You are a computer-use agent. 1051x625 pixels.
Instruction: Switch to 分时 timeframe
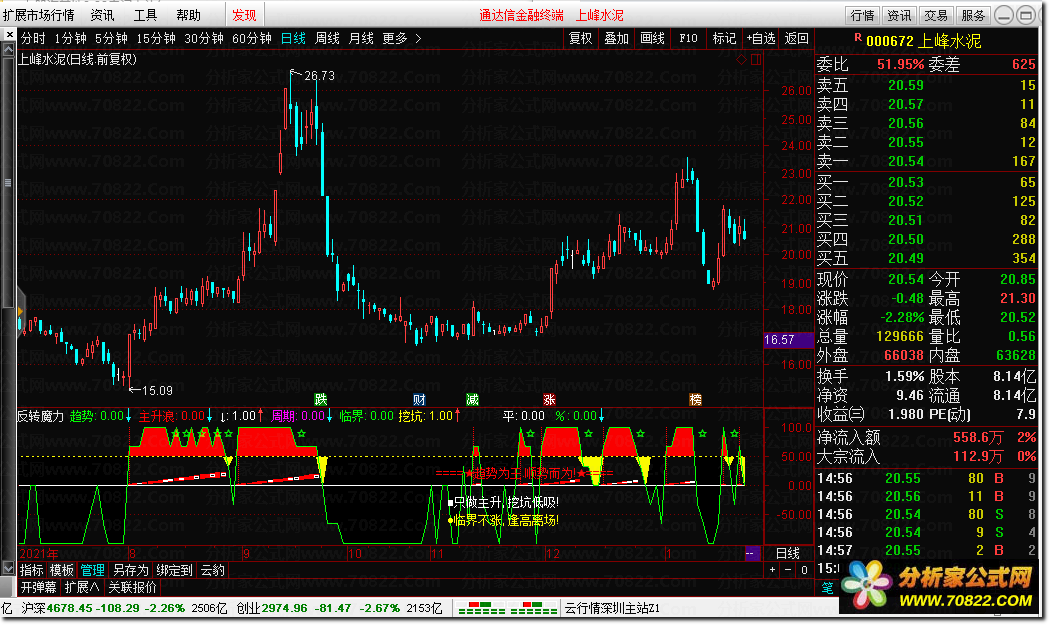(34, 38)
